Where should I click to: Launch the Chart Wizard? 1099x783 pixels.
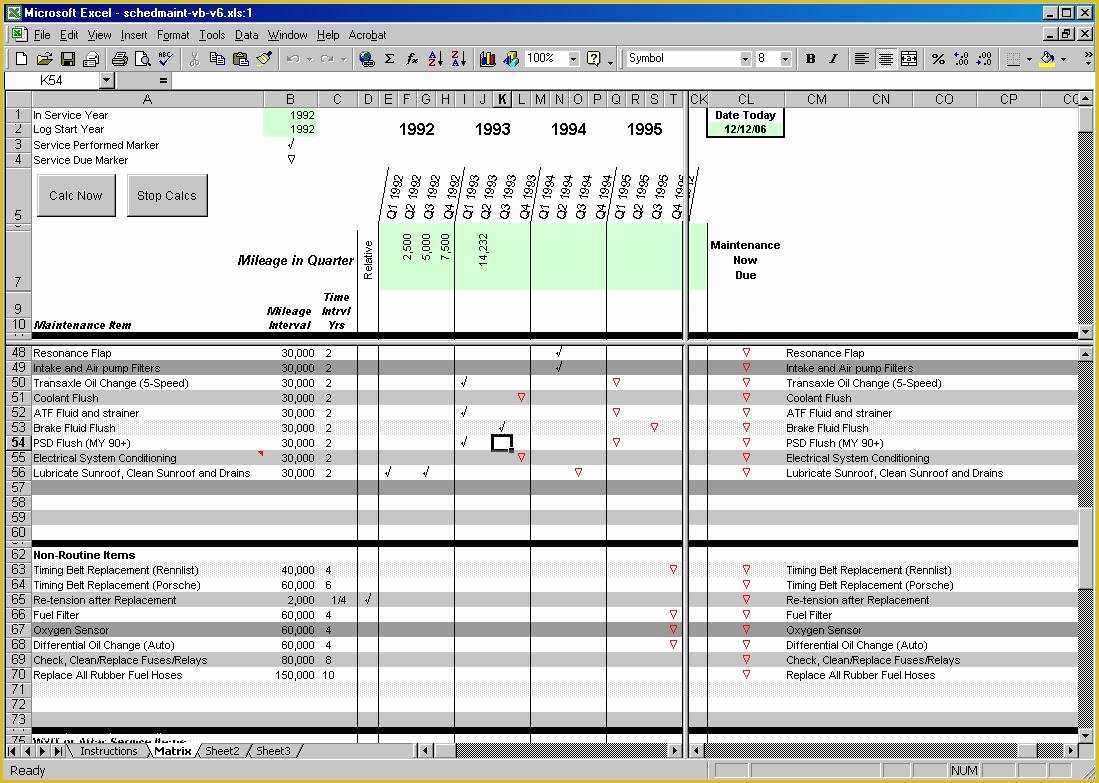pos(488,58)
